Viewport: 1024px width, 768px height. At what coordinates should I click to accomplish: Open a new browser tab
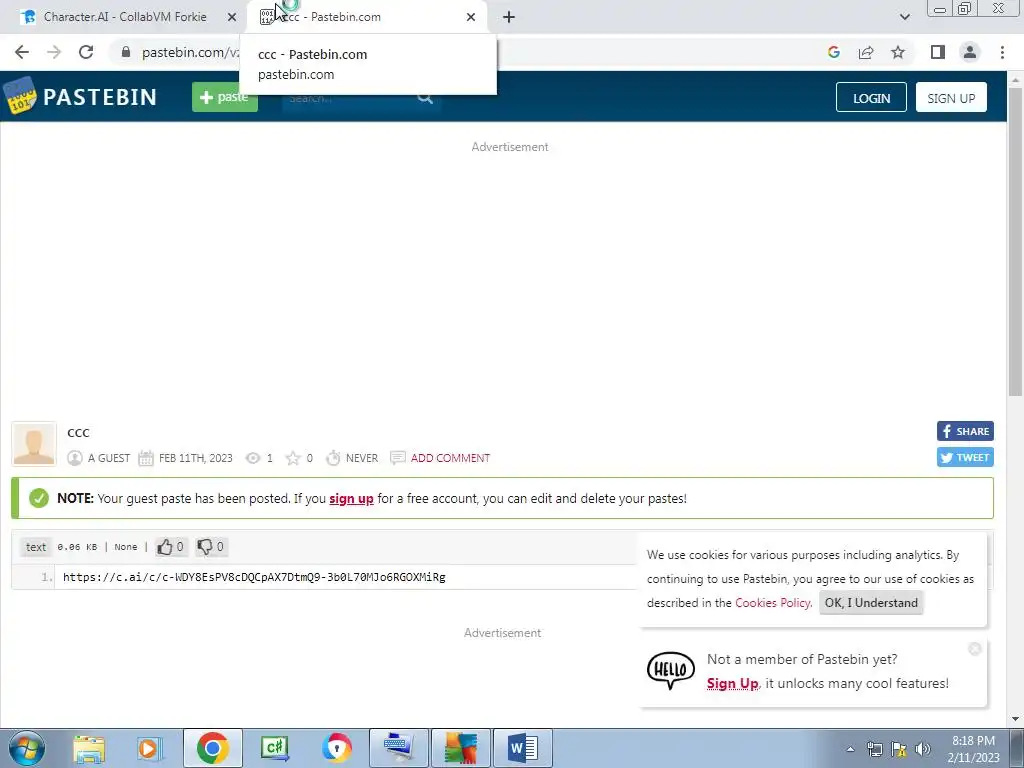(x=509, y=17)
